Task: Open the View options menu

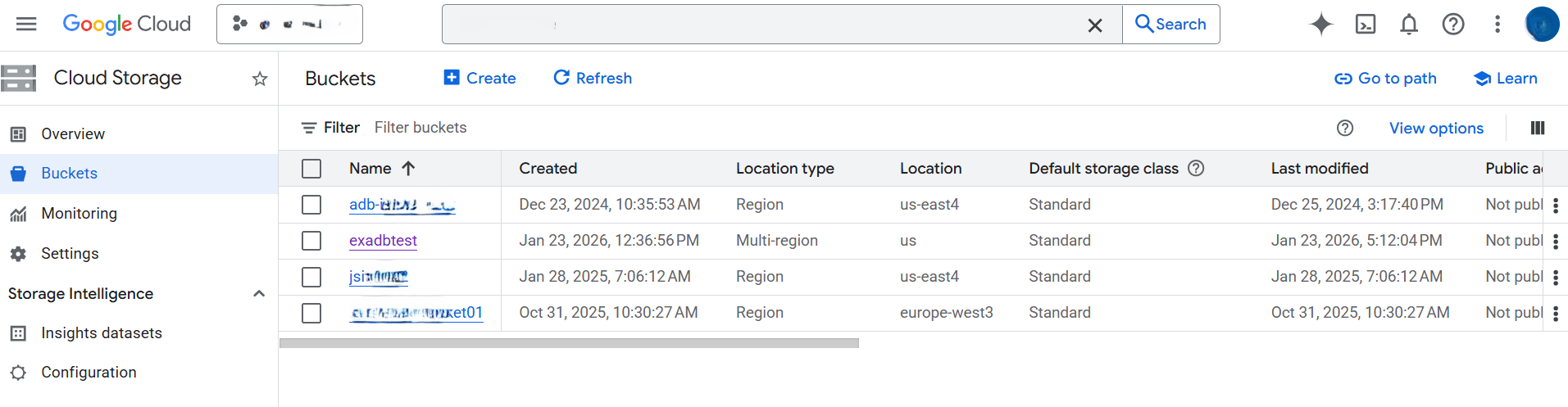Action: [x=1436, y=128]
